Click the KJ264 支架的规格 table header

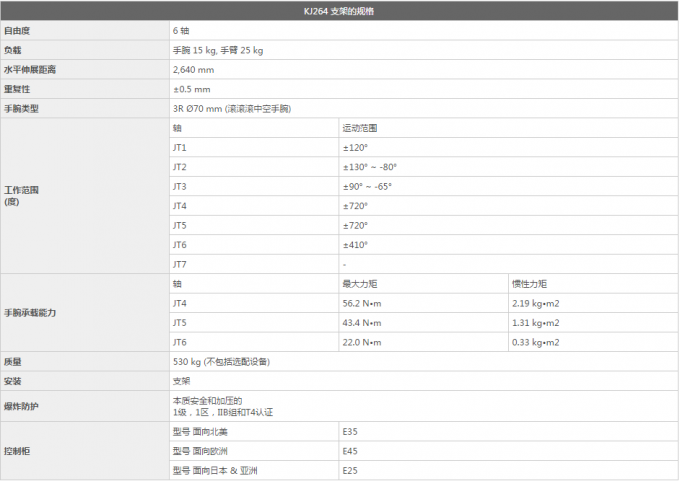point(339,11)
